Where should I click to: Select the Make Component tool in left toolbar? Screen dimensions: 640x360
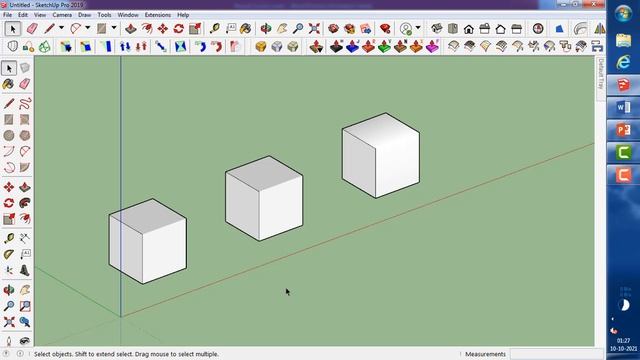(25, 68)
